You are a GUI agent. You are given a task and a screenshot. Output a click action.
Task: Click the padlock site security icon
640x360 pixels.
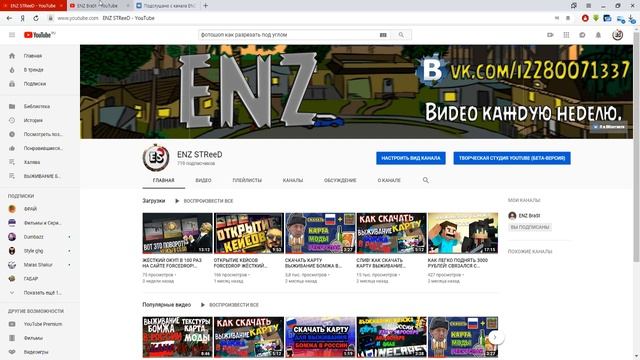pyautogui.click(x=51, y=18)
